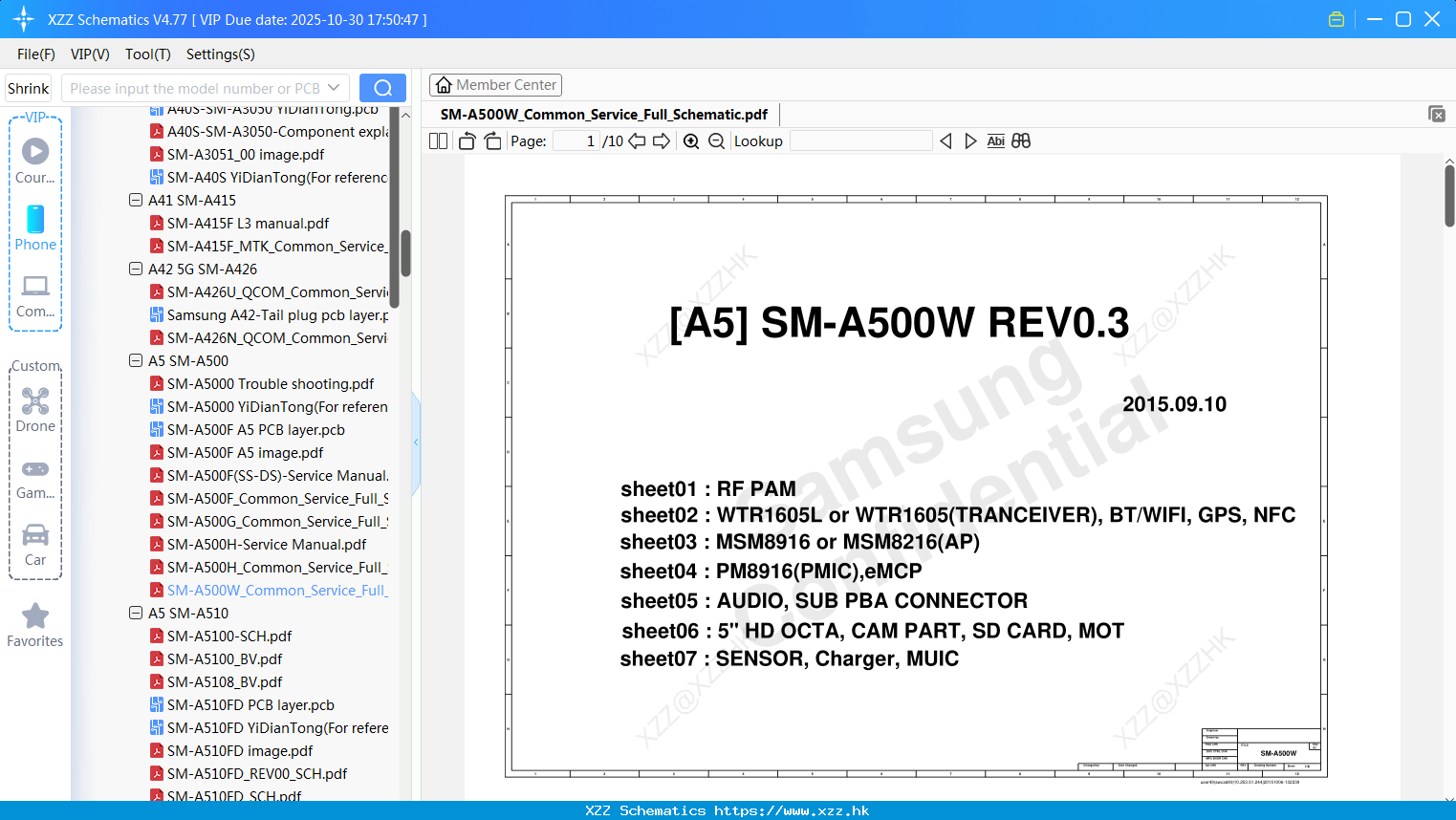Click the file tree vertical scrollbar
This screenshot has width=1456, height=820.
[x=405, y=253]
